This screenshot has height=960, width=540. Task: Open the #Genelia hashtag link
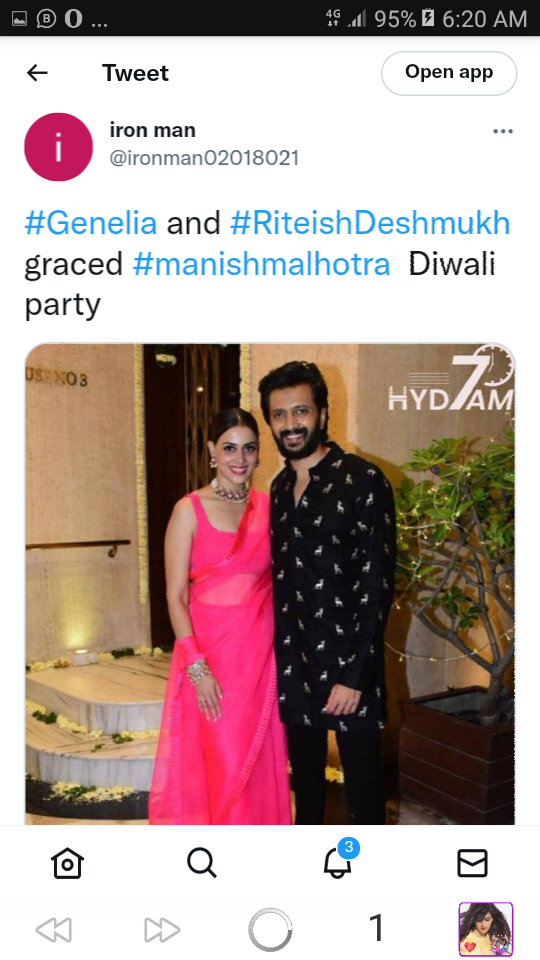click(91, 223)
